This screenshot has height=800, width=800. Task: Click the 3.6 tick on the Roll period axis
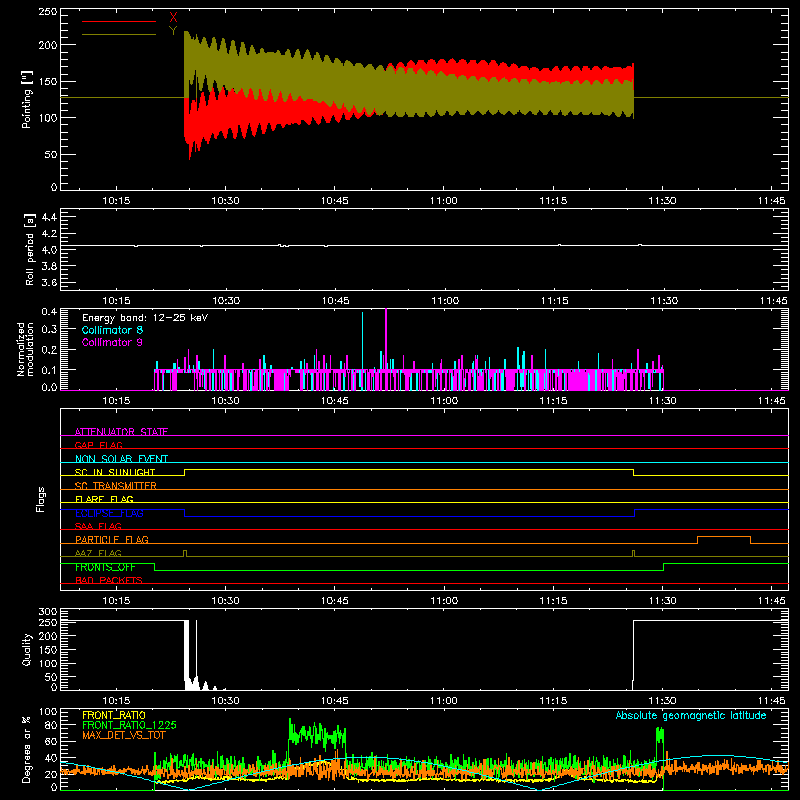click(x=49, y=282)
